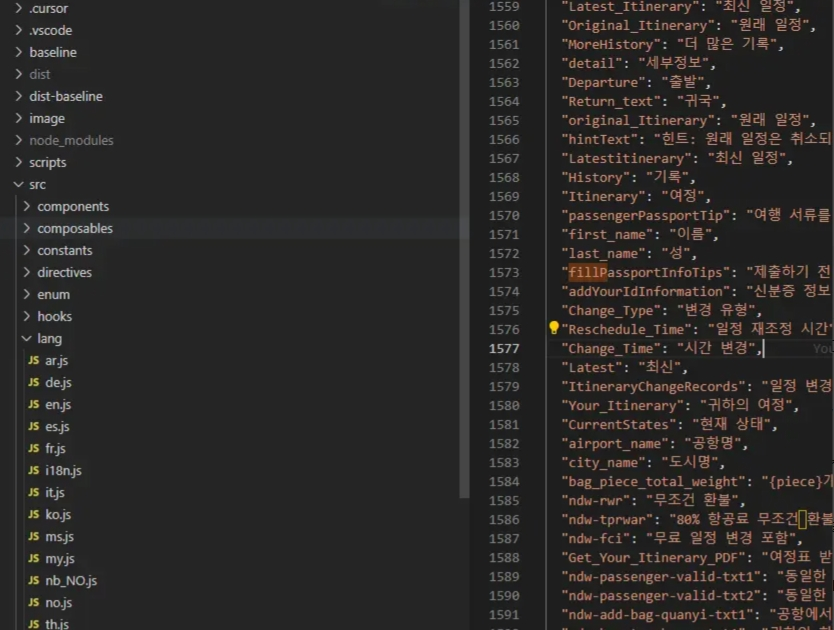Image resolution: width=834 pixels, height=630 pixels.
Task: Open the ko.js file
Action: pyautogui.click(x=58, y=514)
